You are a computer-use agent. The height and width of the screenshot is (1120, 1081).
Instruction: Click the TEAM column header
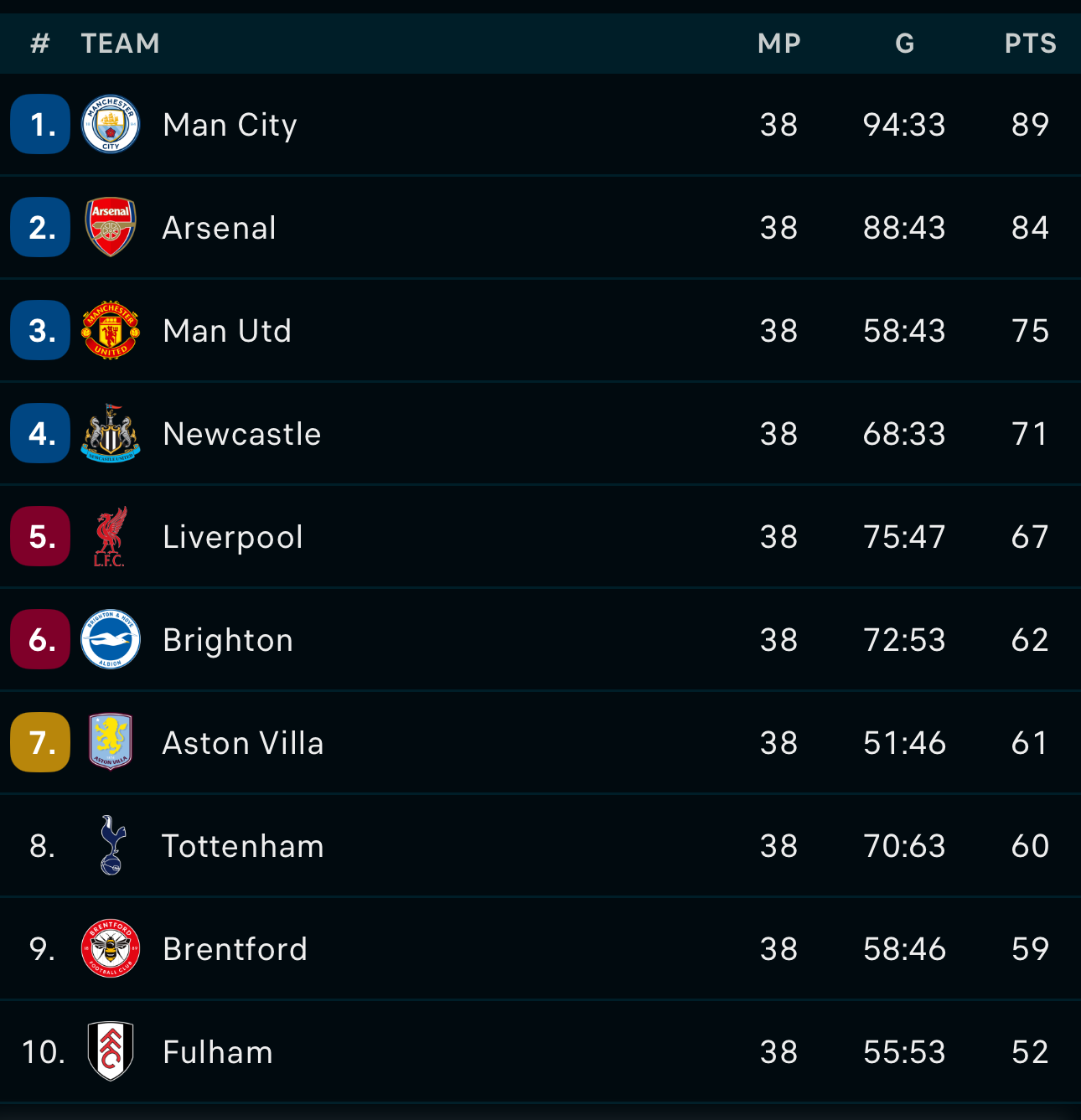tap(121, 44)
